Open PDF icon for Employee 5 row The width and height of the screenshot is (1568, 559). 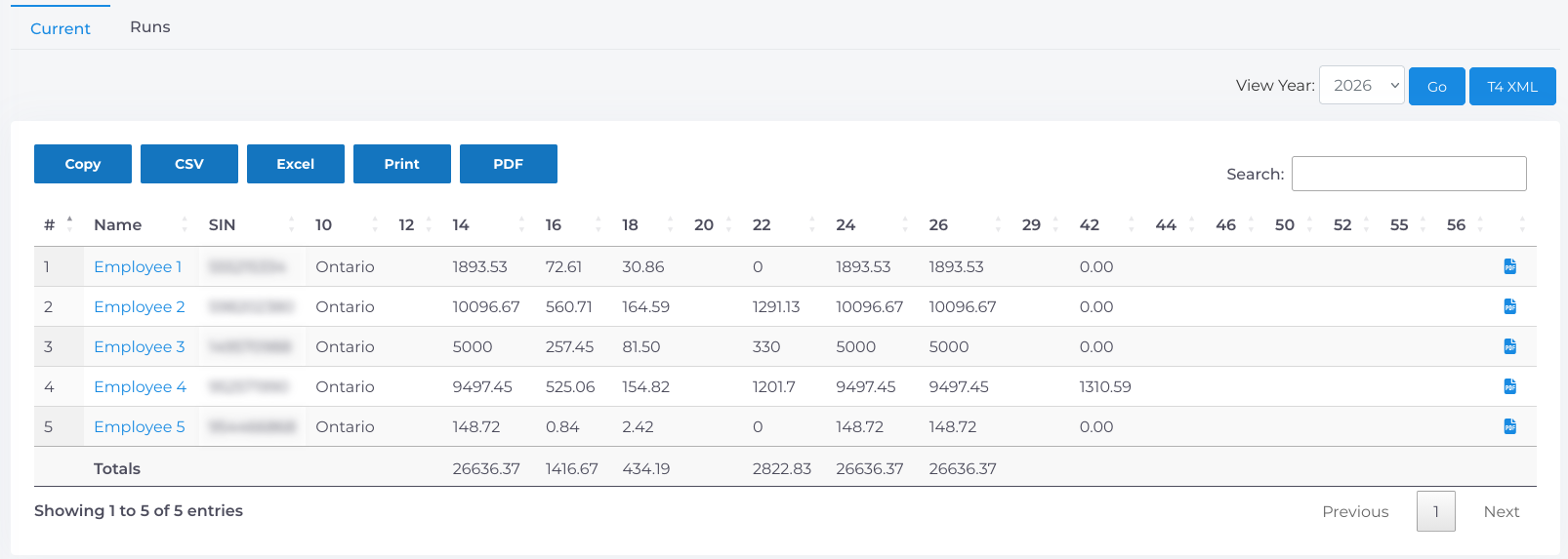[1509, 426]
